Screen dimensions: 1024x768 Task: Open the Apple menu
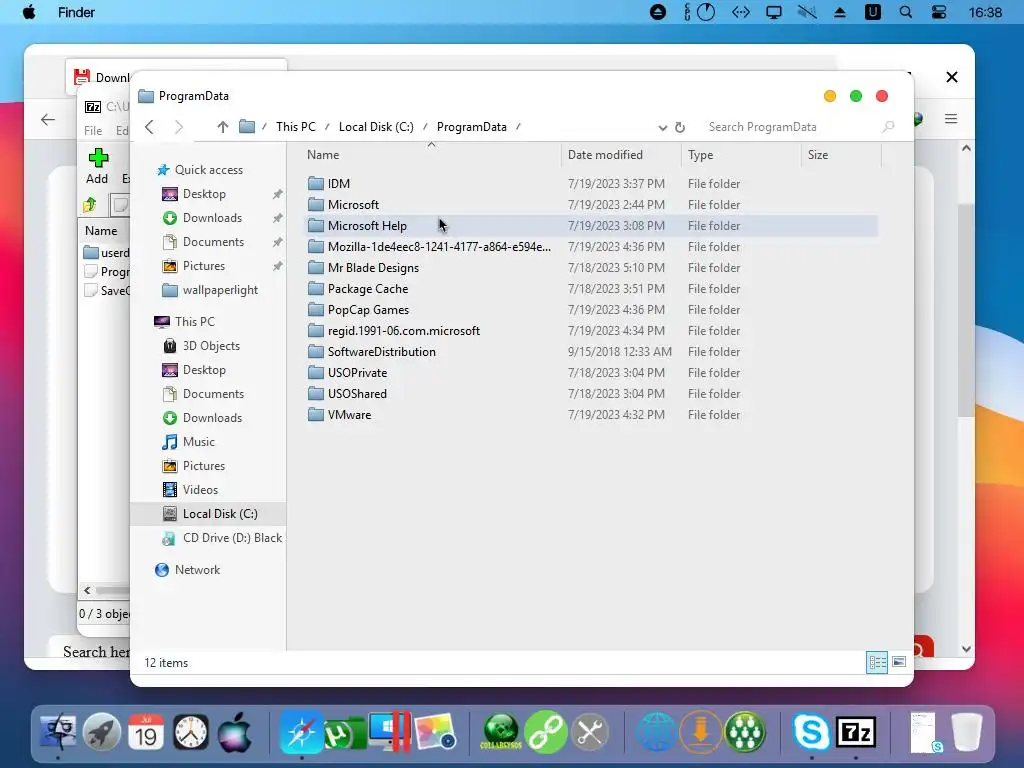coord(29,12)
